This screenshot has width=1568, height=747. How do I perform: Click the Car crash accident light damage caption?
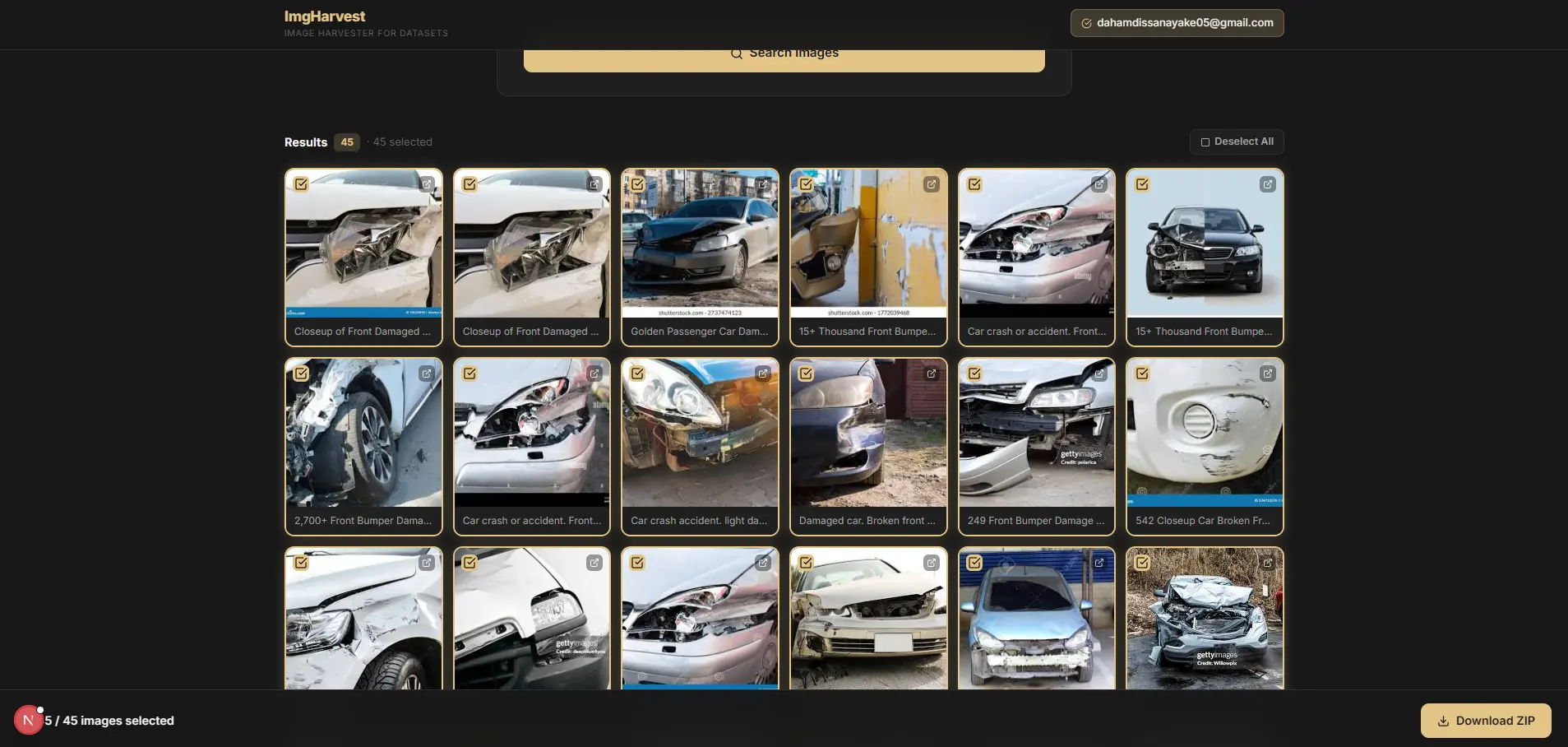click(699, 521)
